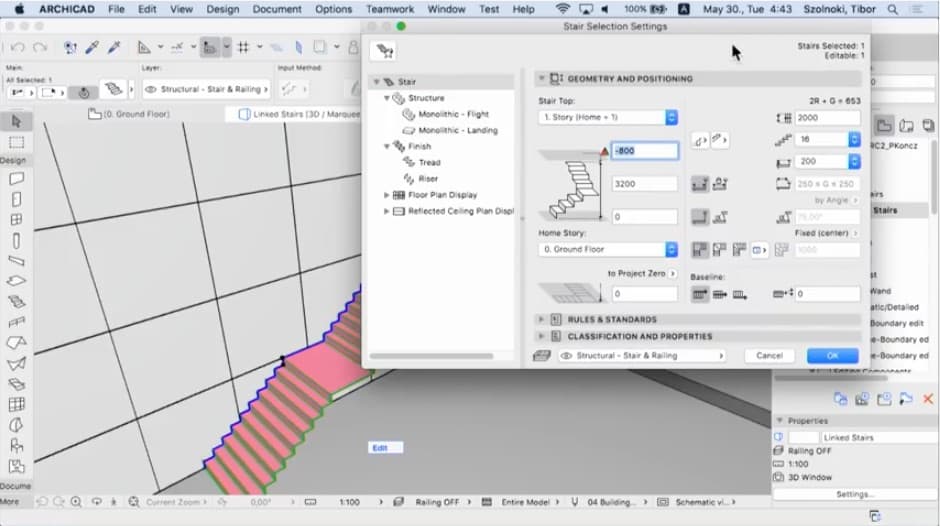Click the zoom-in magnifier in bottom bar
Viewport: 940px width, 526px height.
[x=76, y=501]
